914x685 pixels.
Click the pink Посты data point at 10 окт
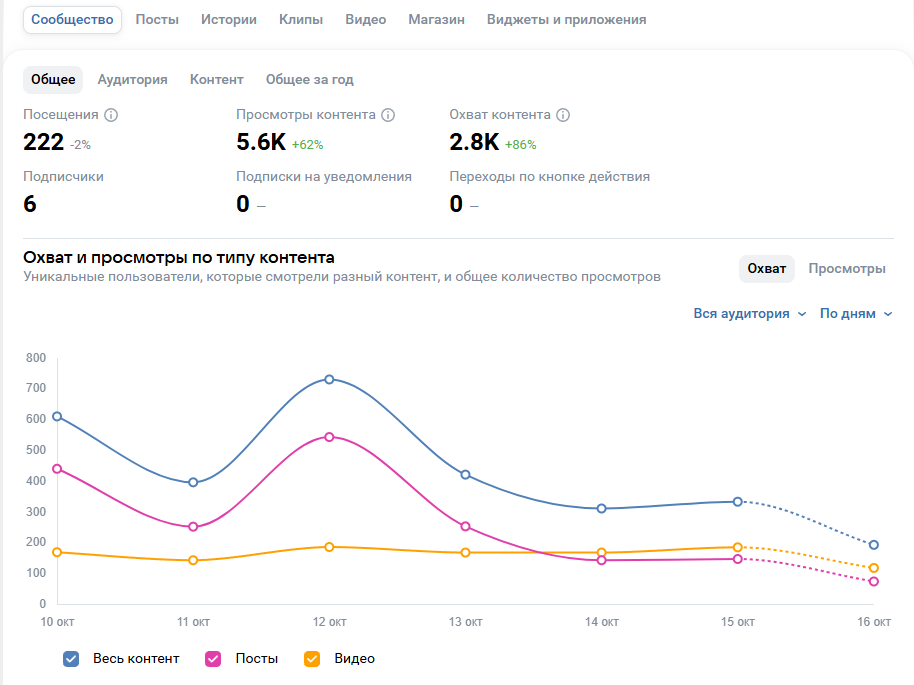click(57, 468)
